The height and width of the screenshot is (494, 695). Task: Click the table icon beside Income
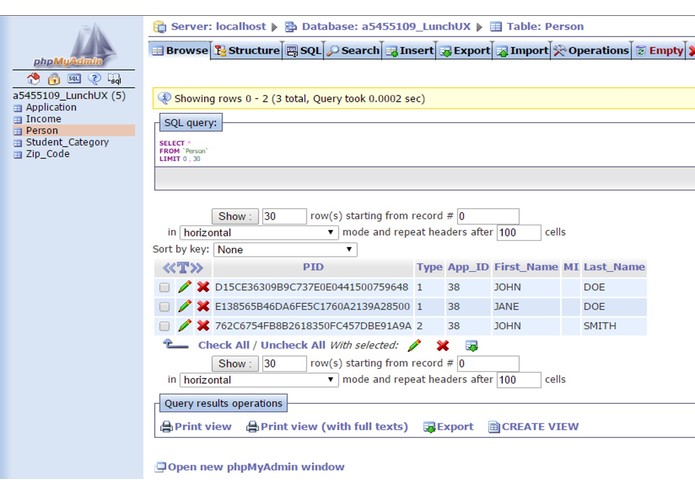point(18,120)
